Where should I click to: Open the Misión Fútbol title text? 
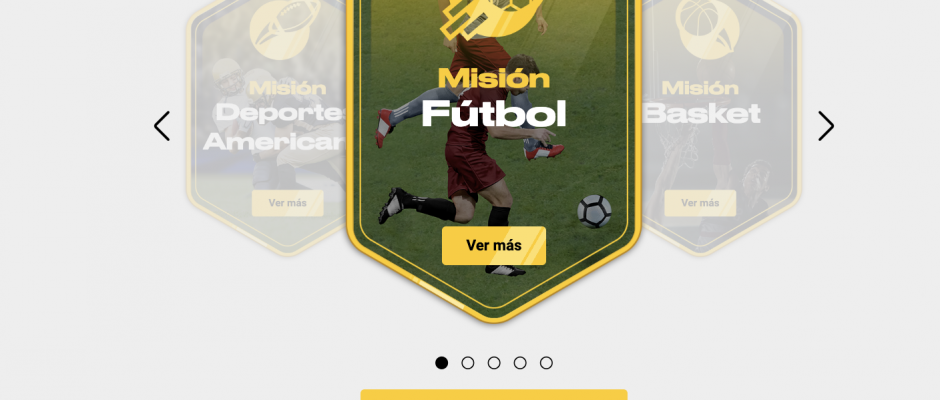click(x=494, y=97)
